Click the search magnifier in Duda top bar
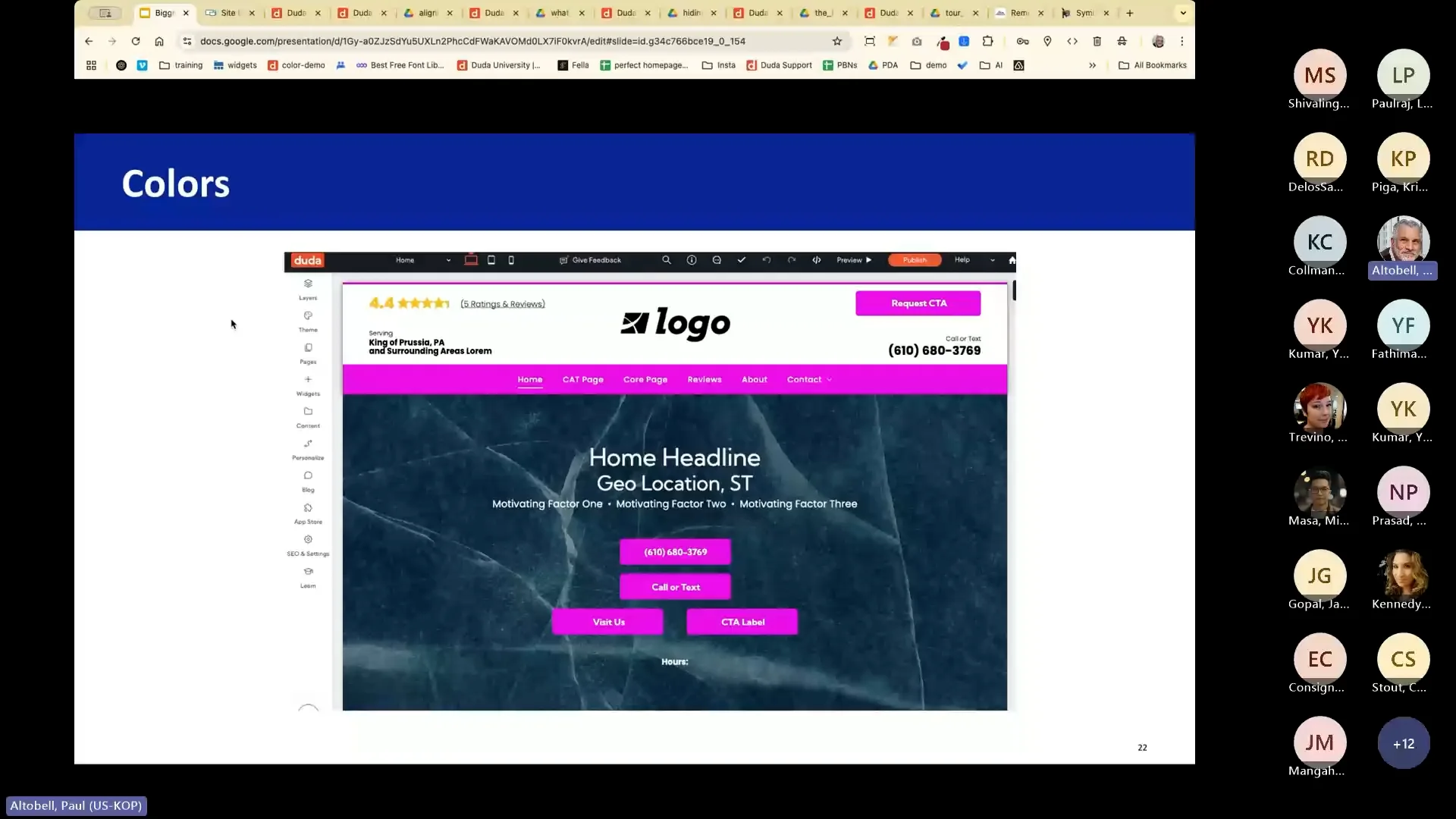 [x=667, y=260]
